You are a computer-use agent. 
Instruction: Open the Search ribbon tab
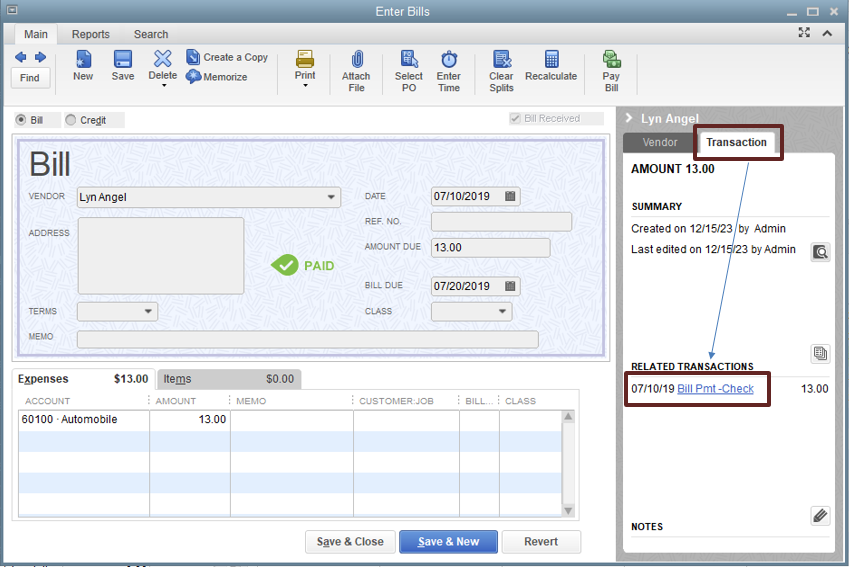tap(151, 34)
